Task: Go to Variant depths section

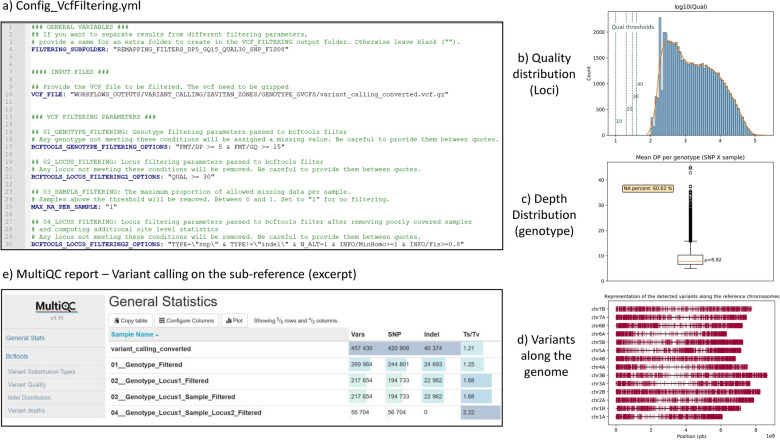Action: tap(26, 410)
